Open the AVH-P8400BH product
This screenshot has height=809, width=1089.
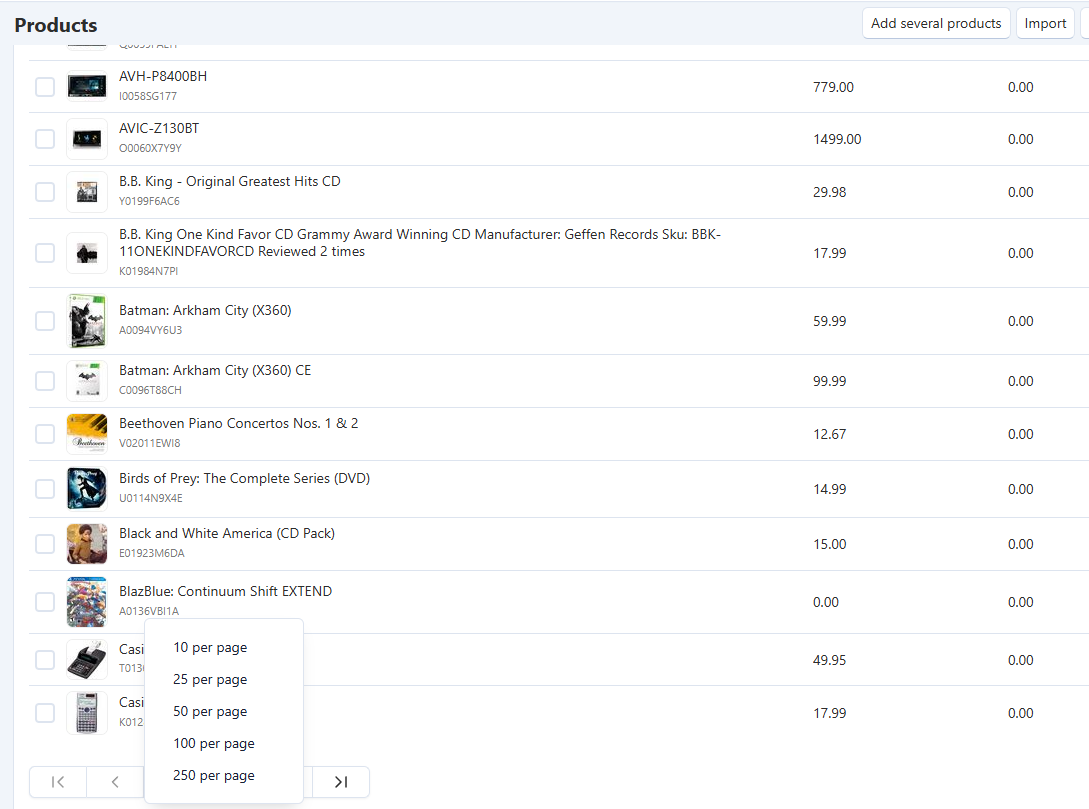(163, 76)
